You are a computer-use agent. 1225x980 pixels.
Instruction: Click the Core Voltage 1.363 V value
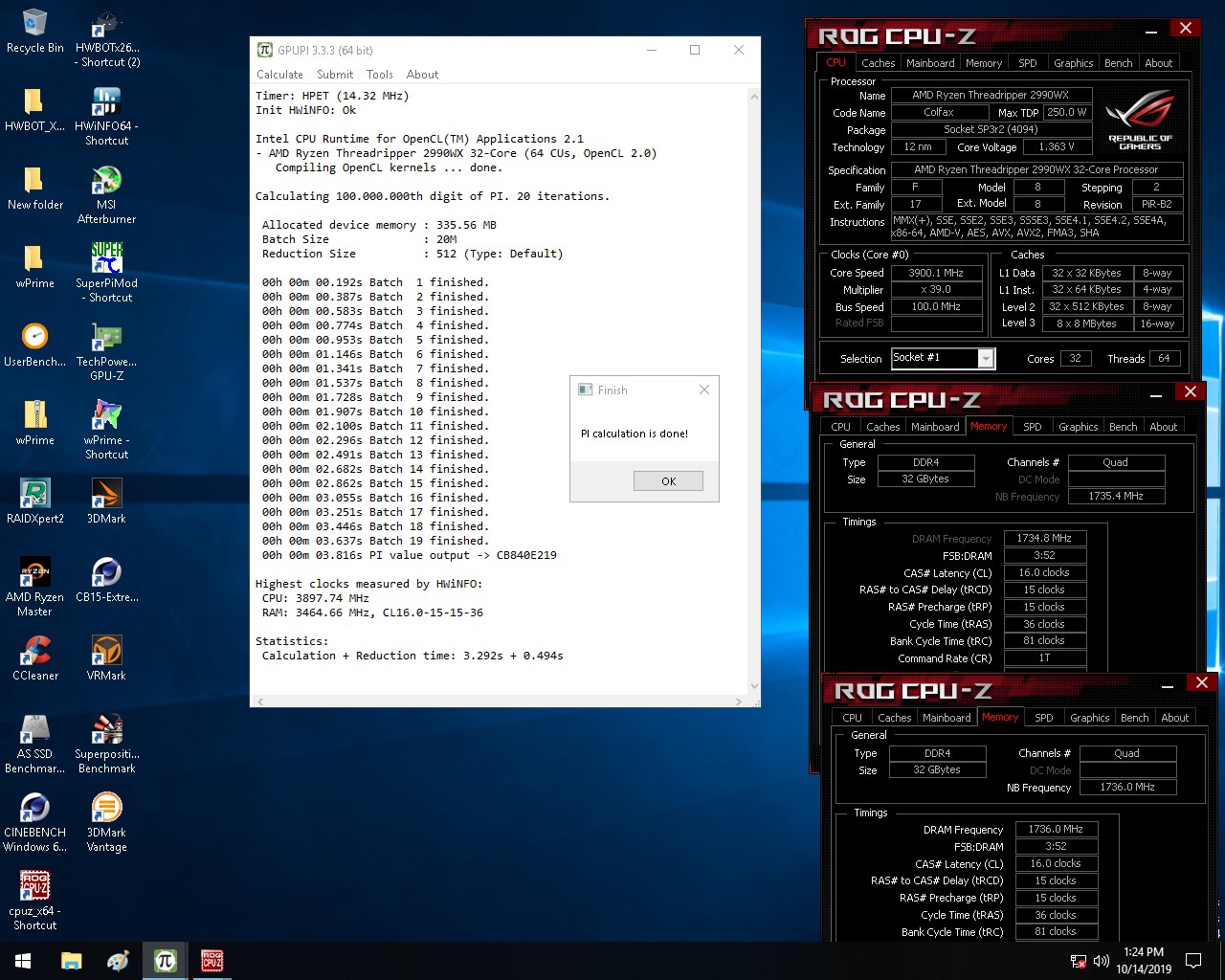[1057, 147]
